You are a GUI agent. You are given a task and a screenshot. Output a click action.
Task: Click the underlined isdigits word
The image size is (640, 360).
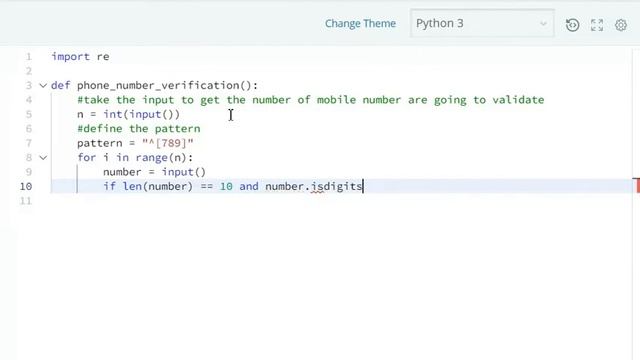pos(336,187)
